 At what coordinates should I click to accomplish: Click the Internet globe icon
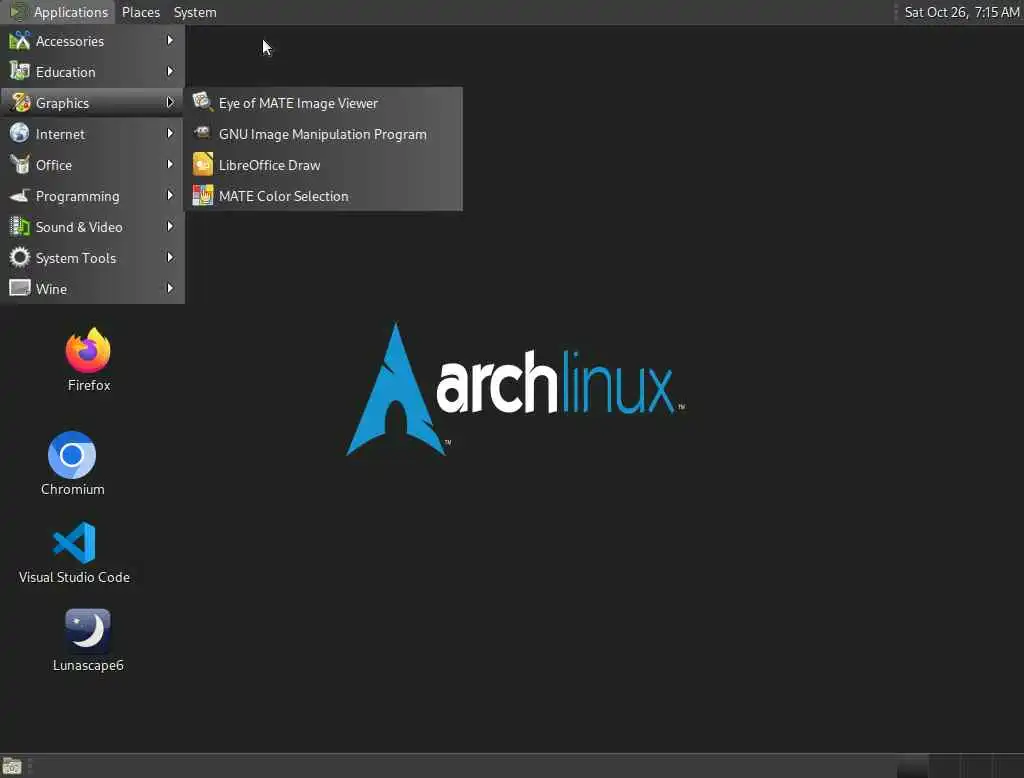click(x=20, y=133)
